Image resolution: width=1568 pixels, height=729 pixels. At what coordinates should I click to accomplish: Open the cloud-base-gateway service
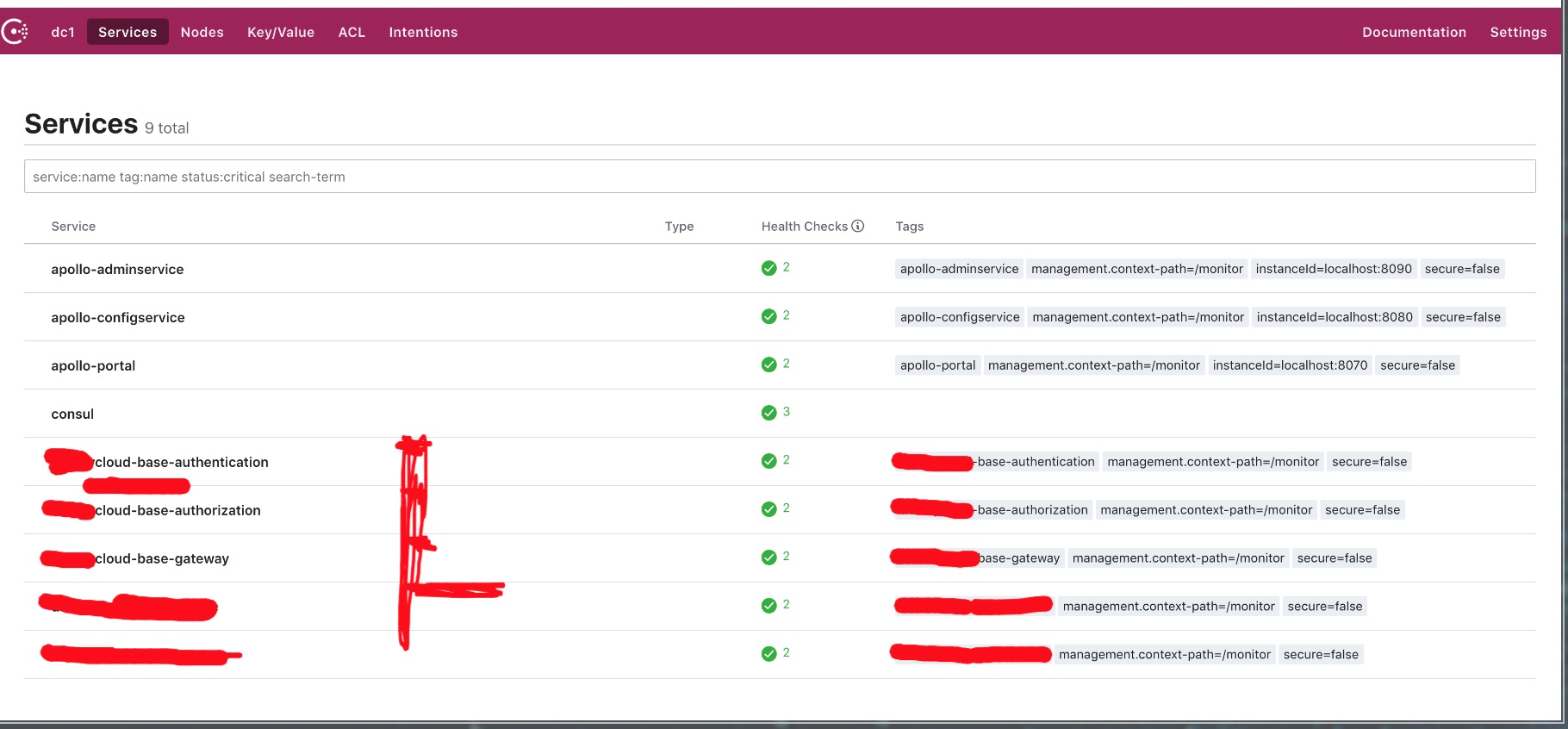coord(162,558)
